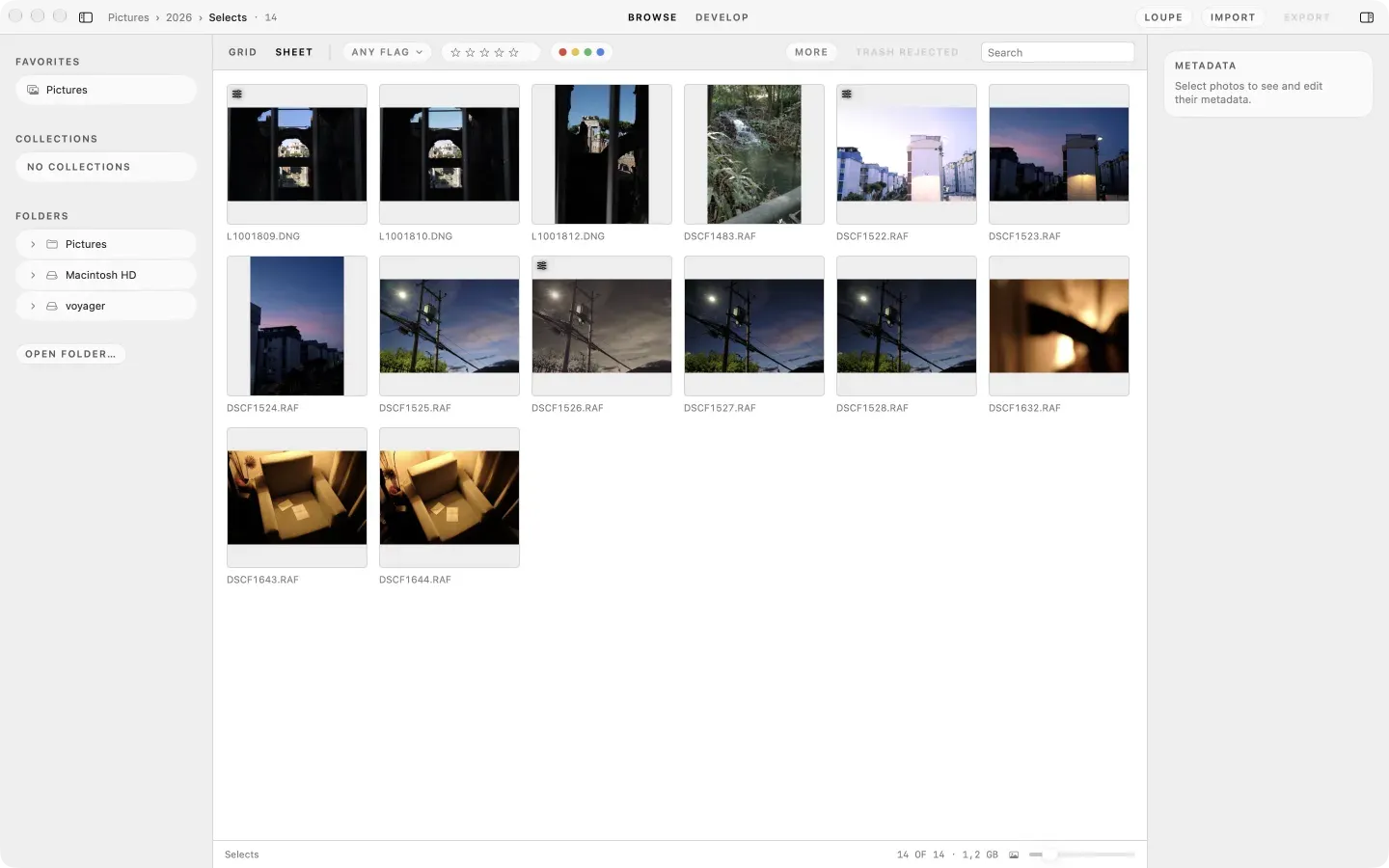Select Pictures under Favorites

coord(106,90)
